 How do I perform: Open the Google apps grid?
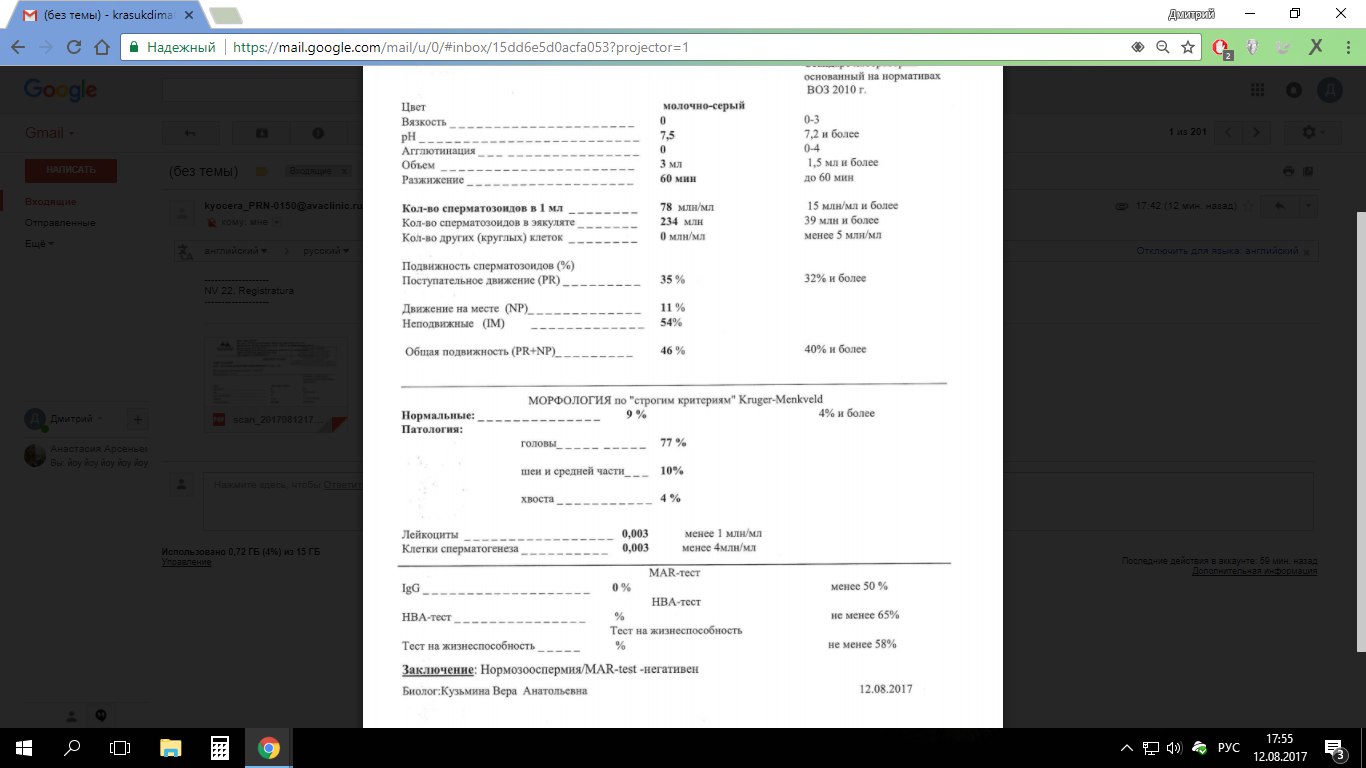[x=1257, y=90]
